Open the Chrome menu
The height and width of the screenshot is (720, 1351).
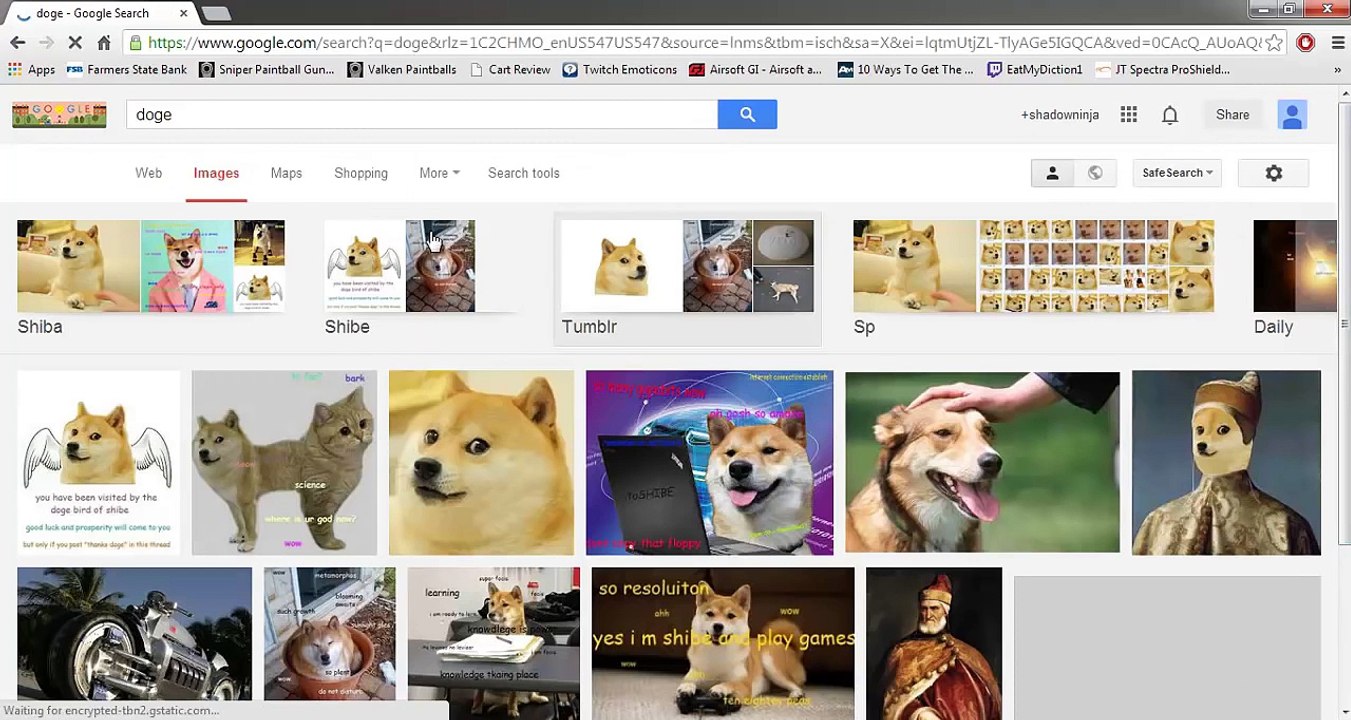(1337, 43)
